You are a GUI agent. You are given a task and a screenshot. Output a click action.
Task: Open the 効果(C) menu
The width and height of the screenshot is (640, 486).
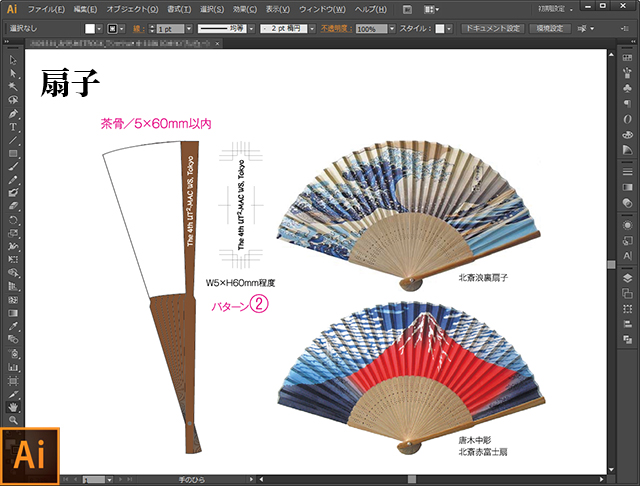click(244, 9)
